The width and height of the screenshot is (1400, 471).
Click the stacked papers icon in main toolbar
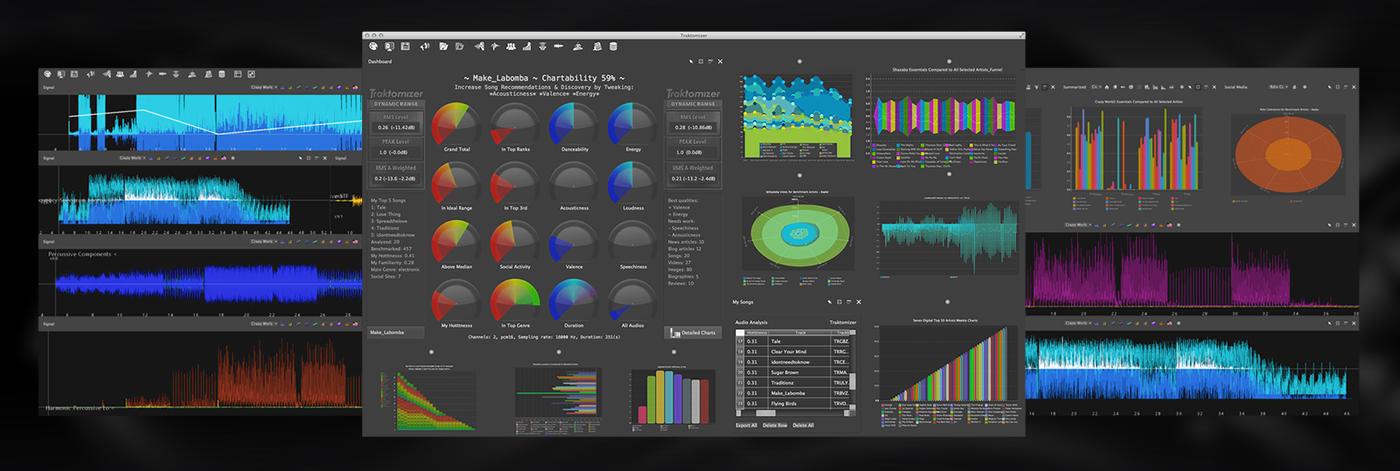coord(597,46)
